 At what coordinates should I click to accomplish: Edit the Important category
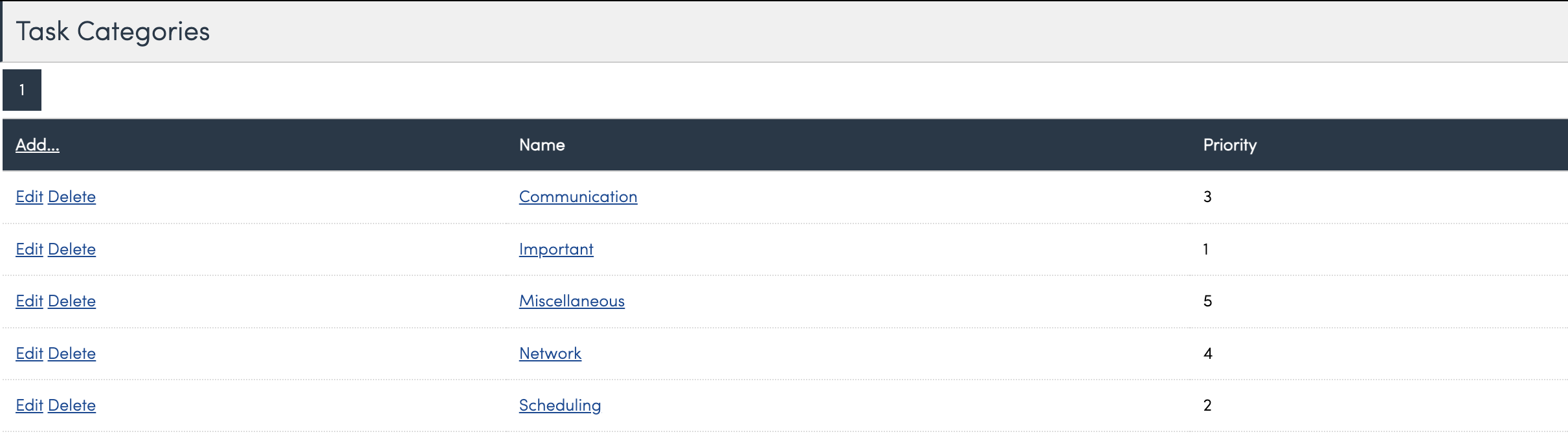pyautogui.click(x=29, y=249)
